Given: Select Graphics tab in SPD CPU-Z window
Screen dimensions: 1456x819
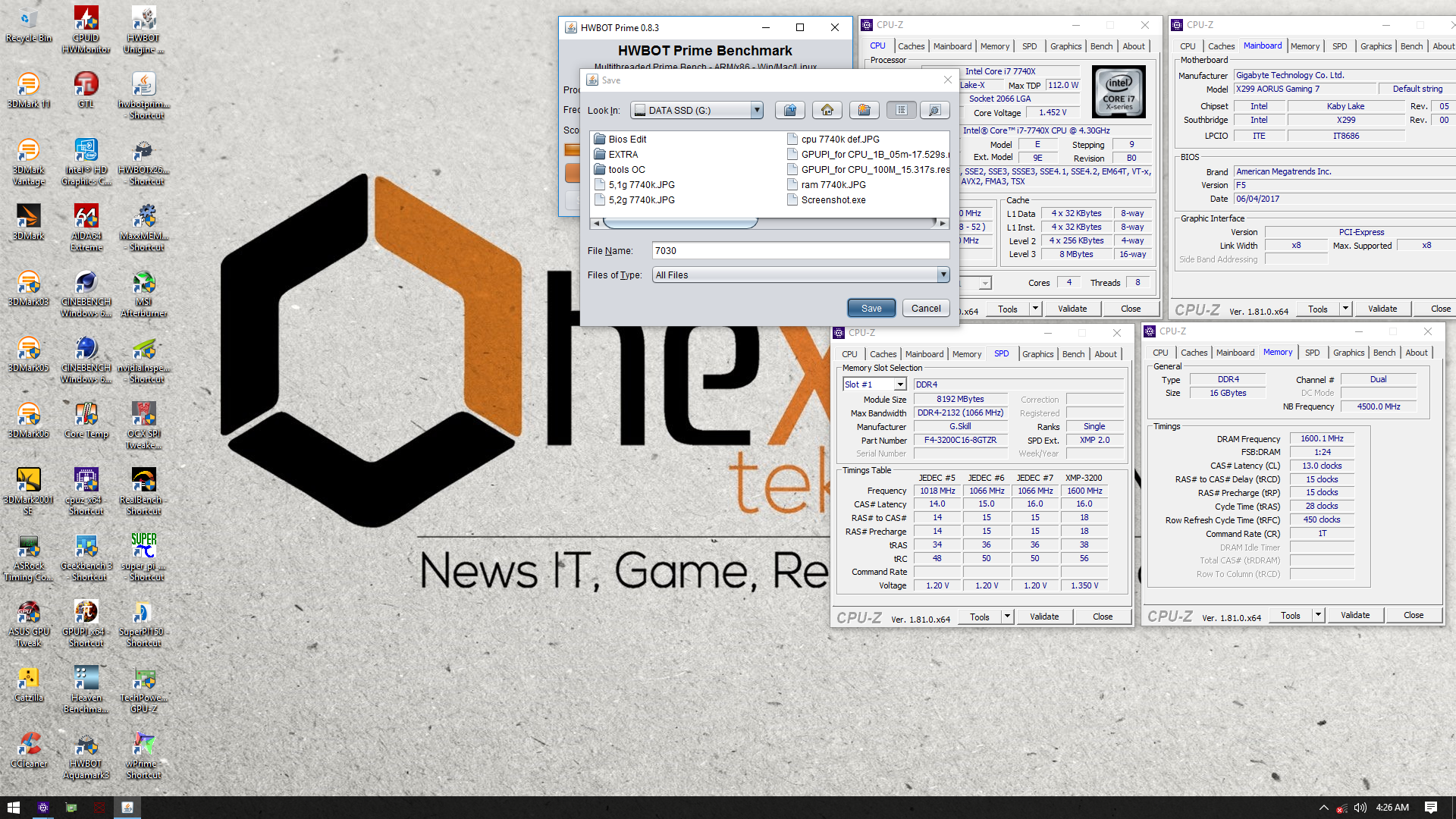Looking at the screenshot, I should click(x=1037, y=354).
